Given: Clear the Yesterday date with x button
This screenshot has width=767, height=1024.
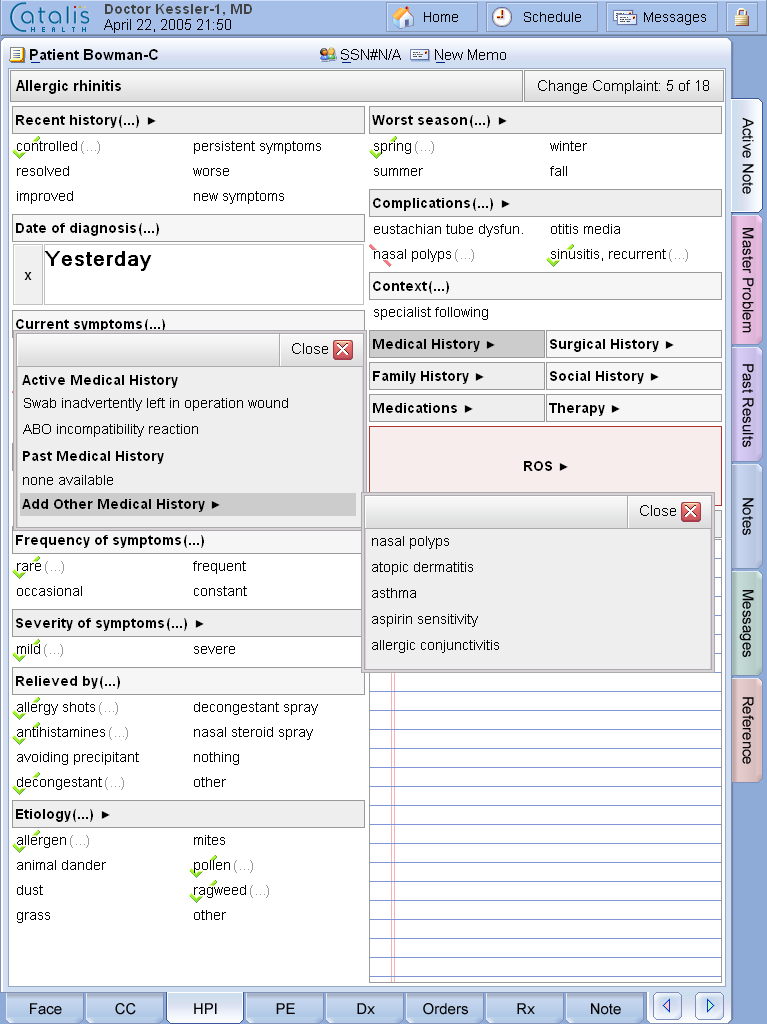Looking at the screenshot, I should pyautogui.click(x=27, y=275).
